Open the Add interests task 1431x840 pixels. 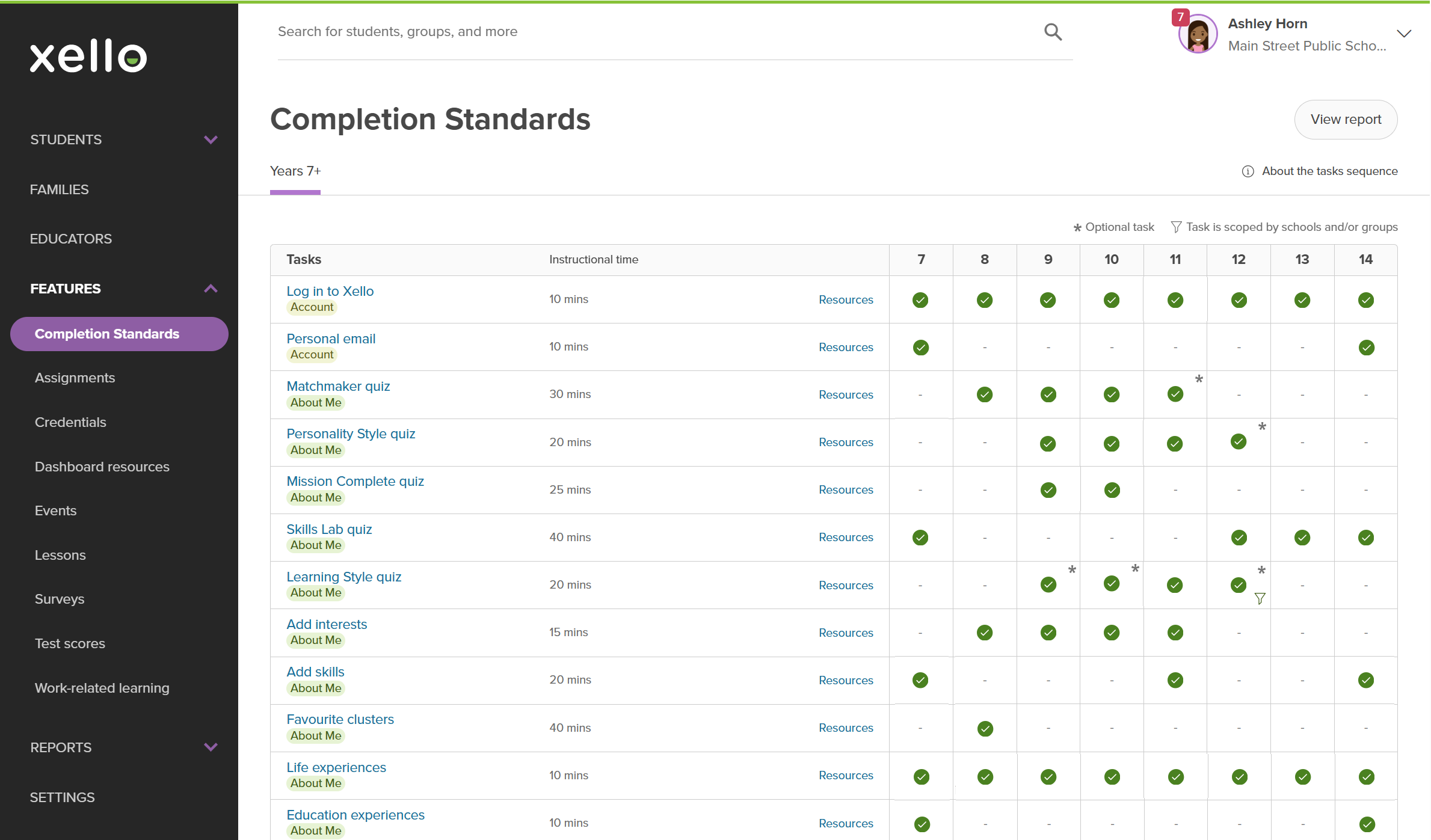click(x=327, y=624)
